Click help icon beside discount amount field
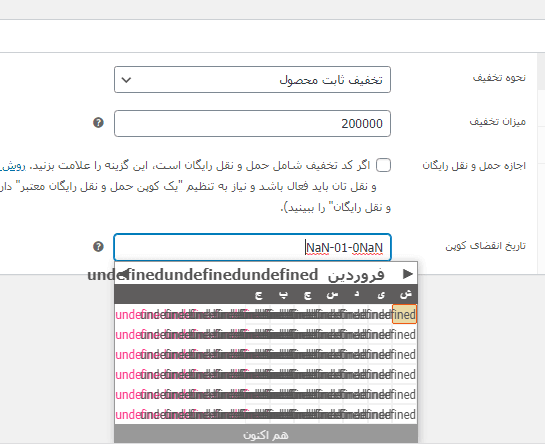The image size is (545, 444). pyautogui.click(x=98, y=123)
